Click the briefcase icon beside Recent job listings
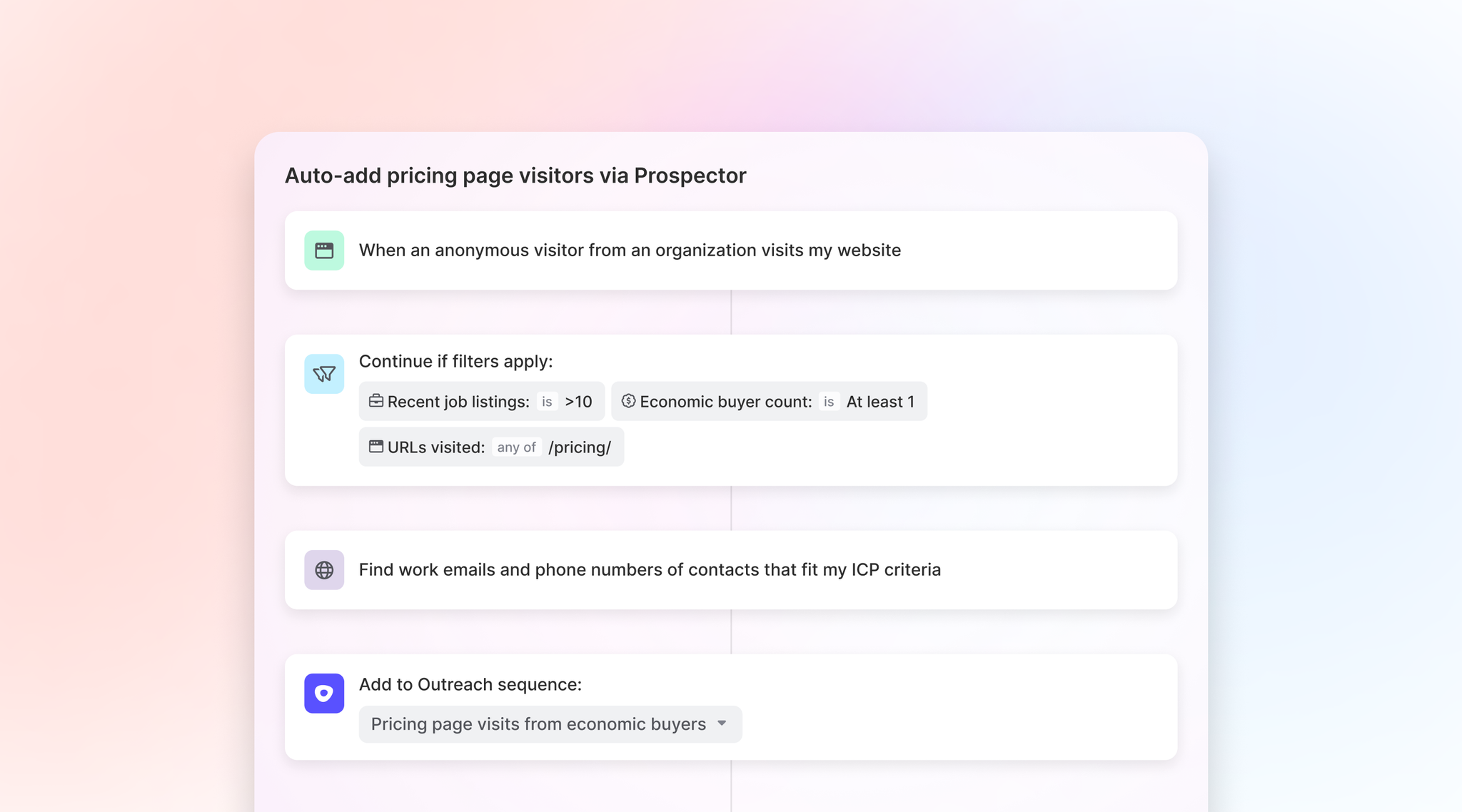 pos(375,401)
